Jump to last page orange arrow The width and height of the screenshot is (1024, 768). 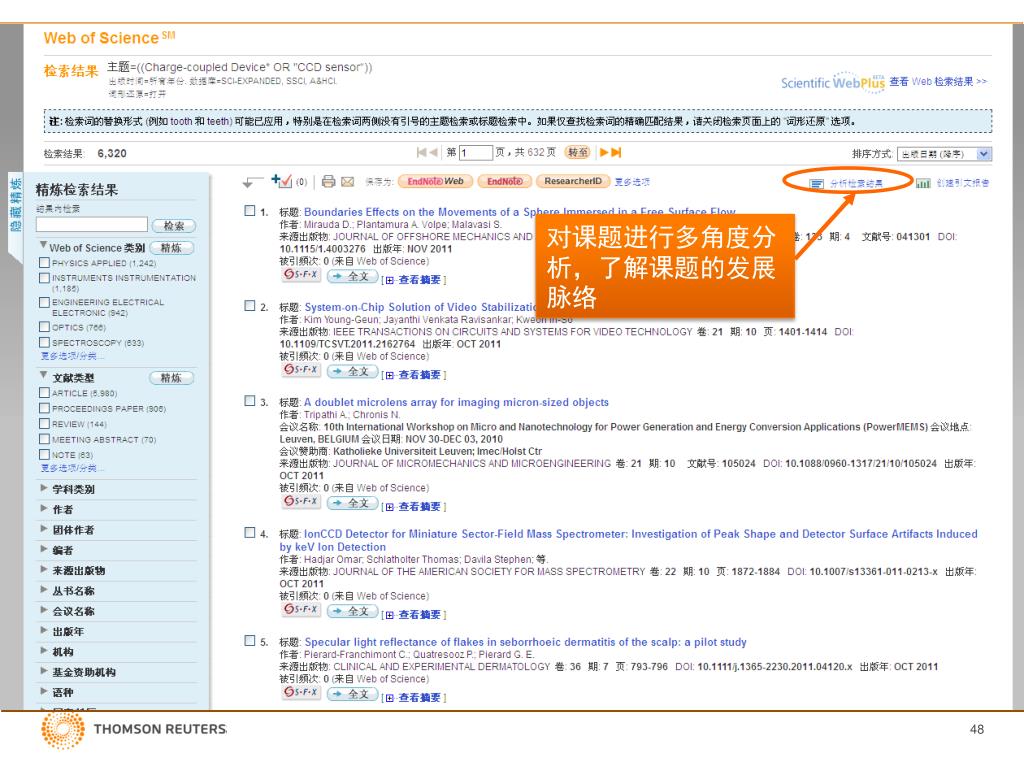pyautogui.click(x=616, y=152)
